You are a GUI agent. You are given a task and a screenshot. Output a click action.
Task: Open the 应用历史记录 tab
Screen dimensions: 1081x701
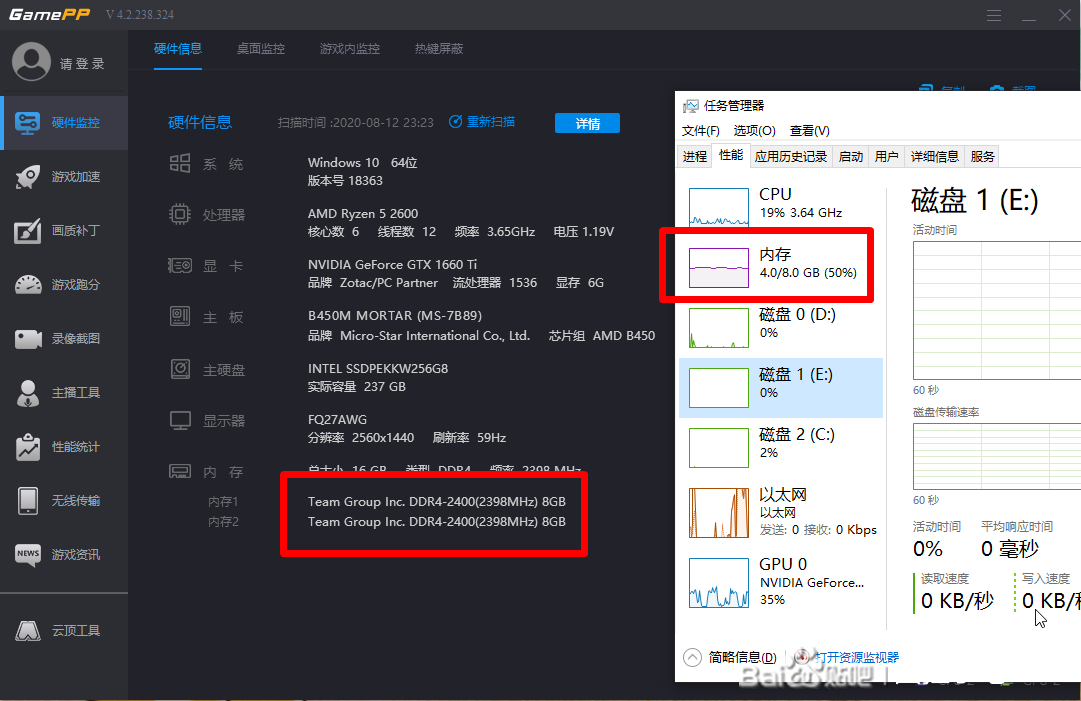click(x=791, y=156)
